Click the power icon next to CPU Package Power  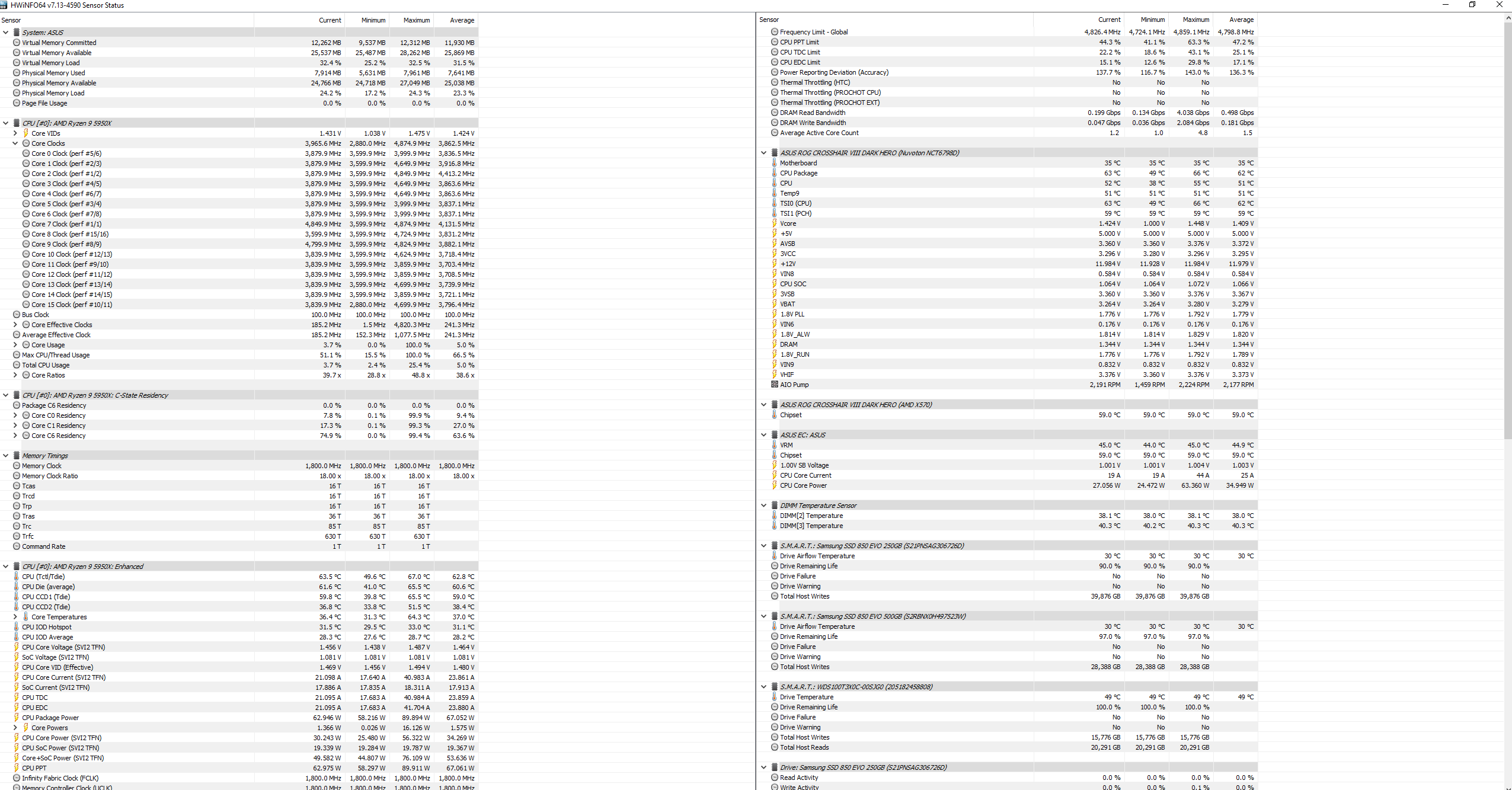point(16,718)
